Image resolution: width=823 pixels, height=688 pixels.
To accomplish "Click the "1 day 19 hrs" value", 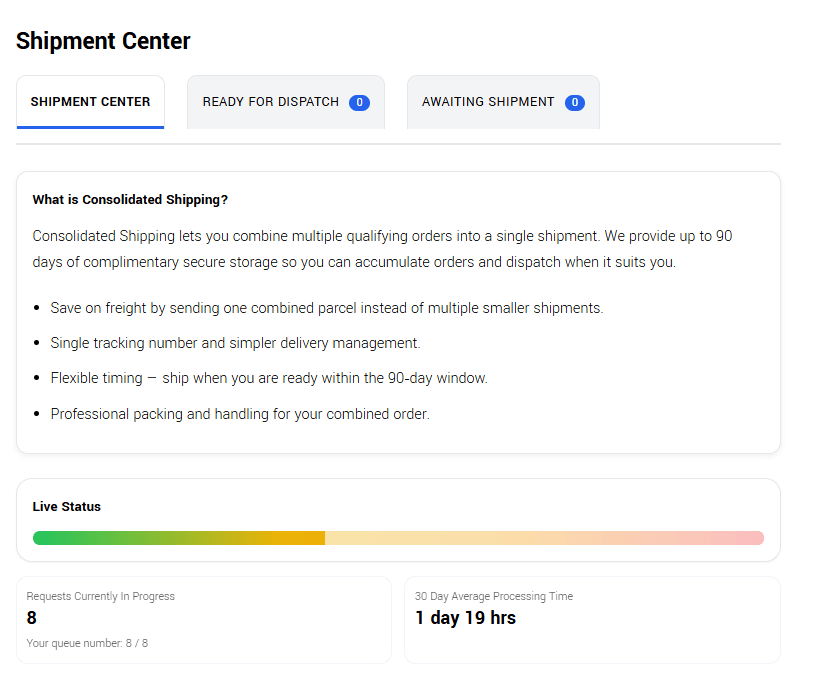I will click(465, 618).
